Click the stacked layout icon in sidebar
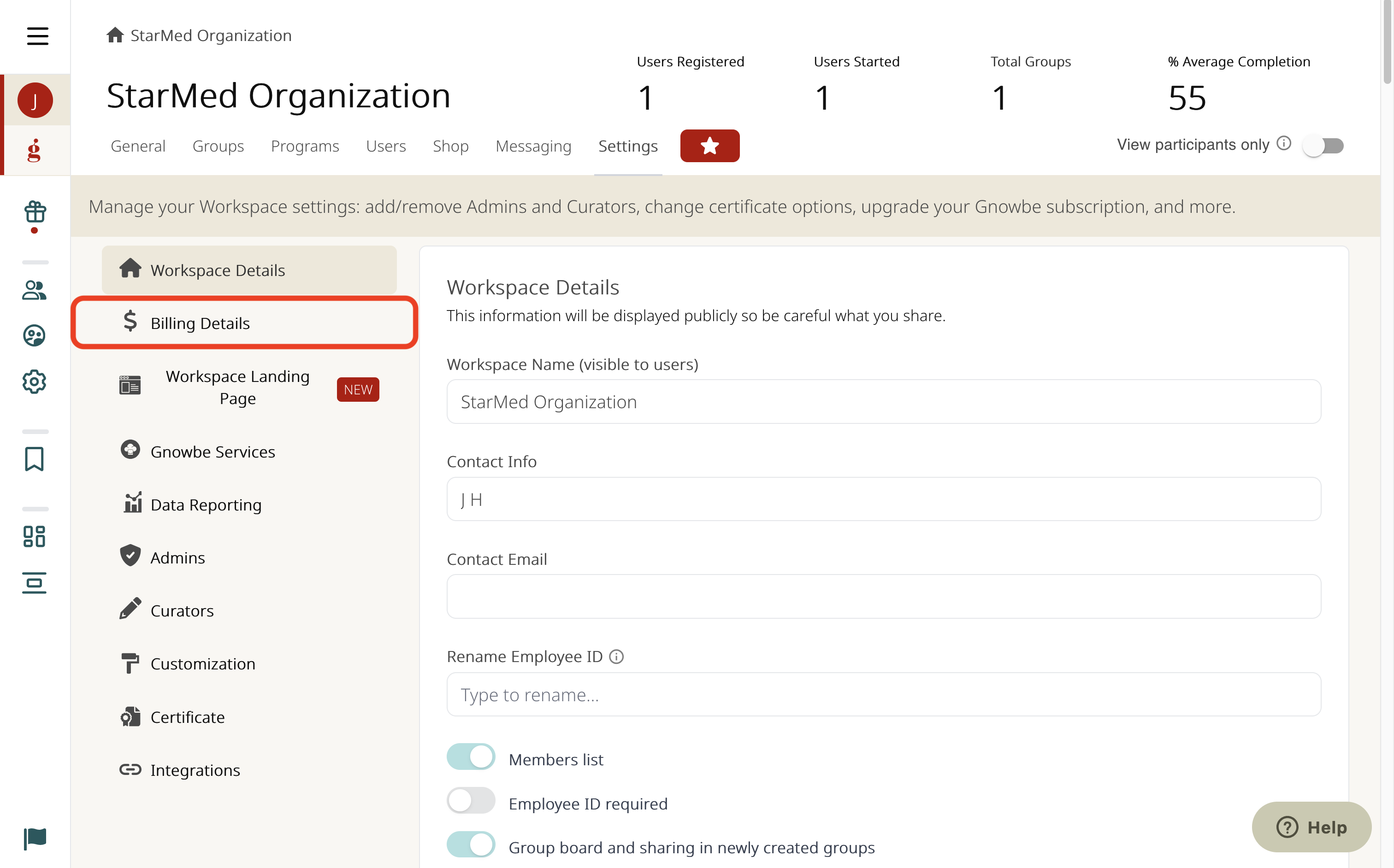 35,583
